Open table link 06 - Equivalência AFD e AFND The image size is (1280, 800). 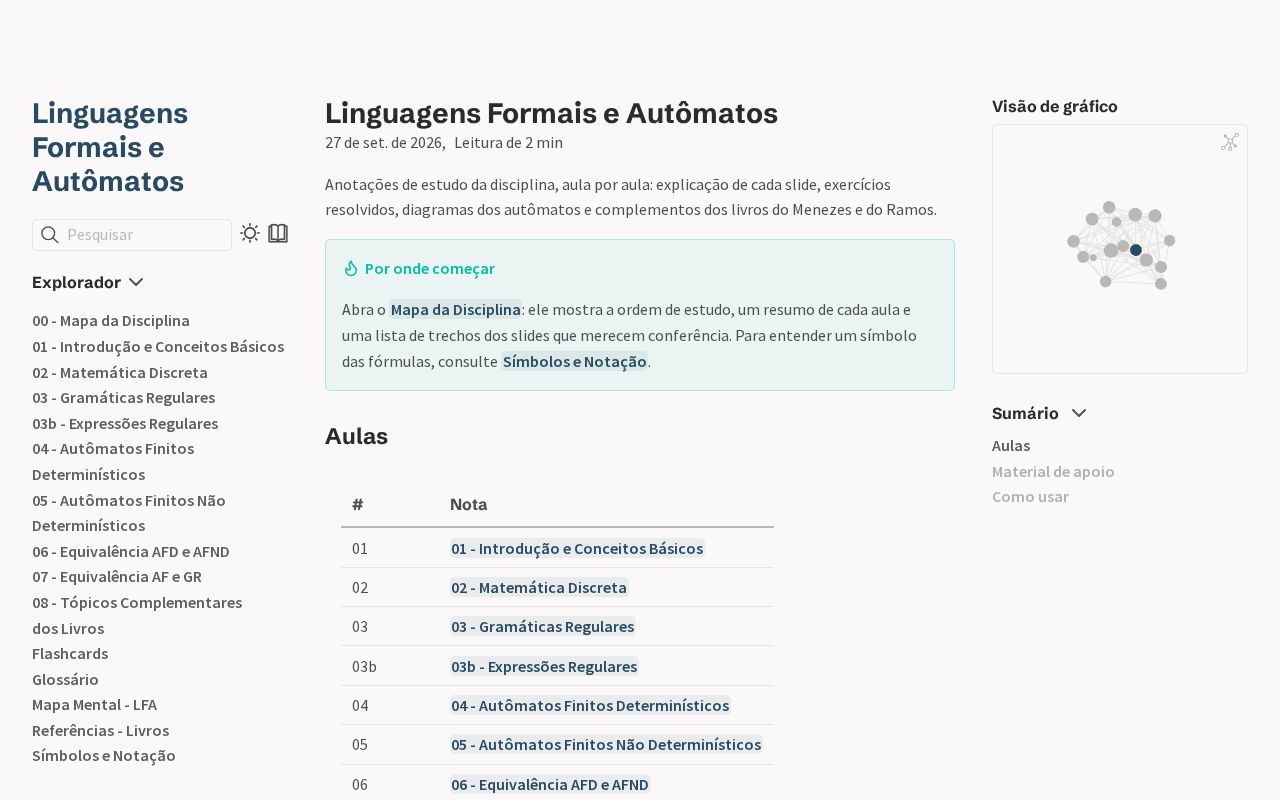(x=550, y=784)
